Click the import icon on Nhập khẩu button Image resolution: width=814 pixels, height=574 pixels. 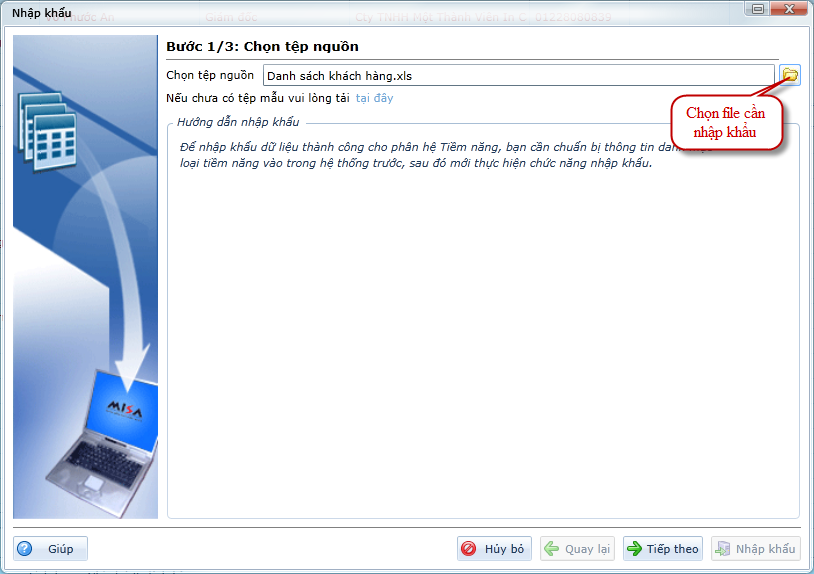click(x=723, y=549)
